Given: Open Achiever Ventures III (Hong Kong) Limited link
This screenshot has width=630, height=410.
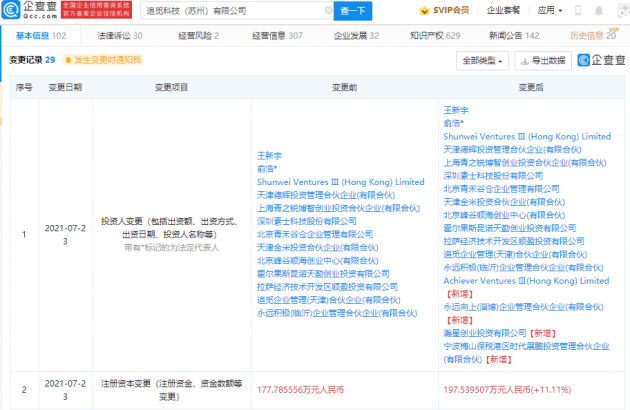Looking at the screenshot, I should pyautogui.click(x=526, y=281).
